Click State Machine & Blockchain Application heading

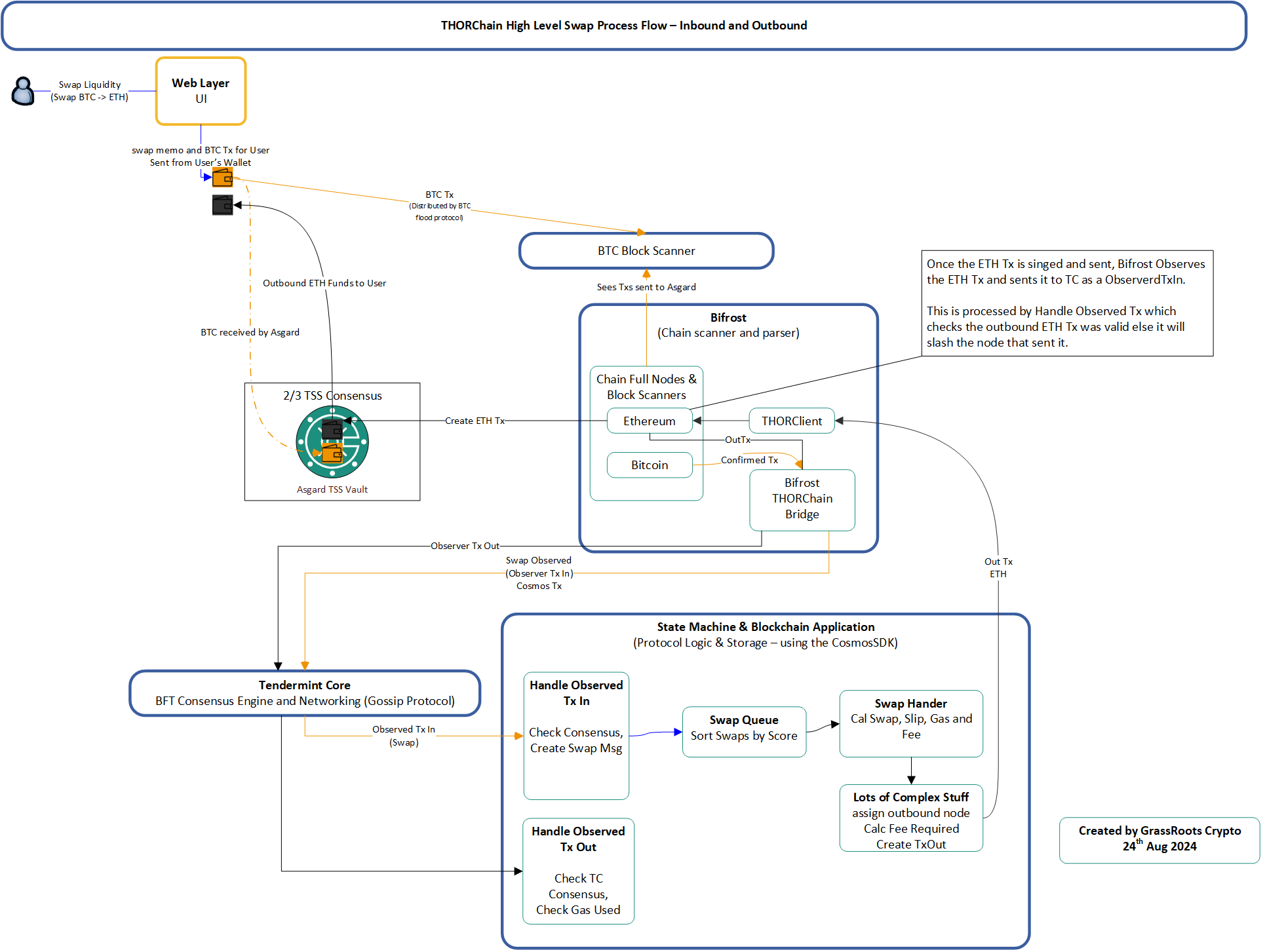tap(766, 627)
